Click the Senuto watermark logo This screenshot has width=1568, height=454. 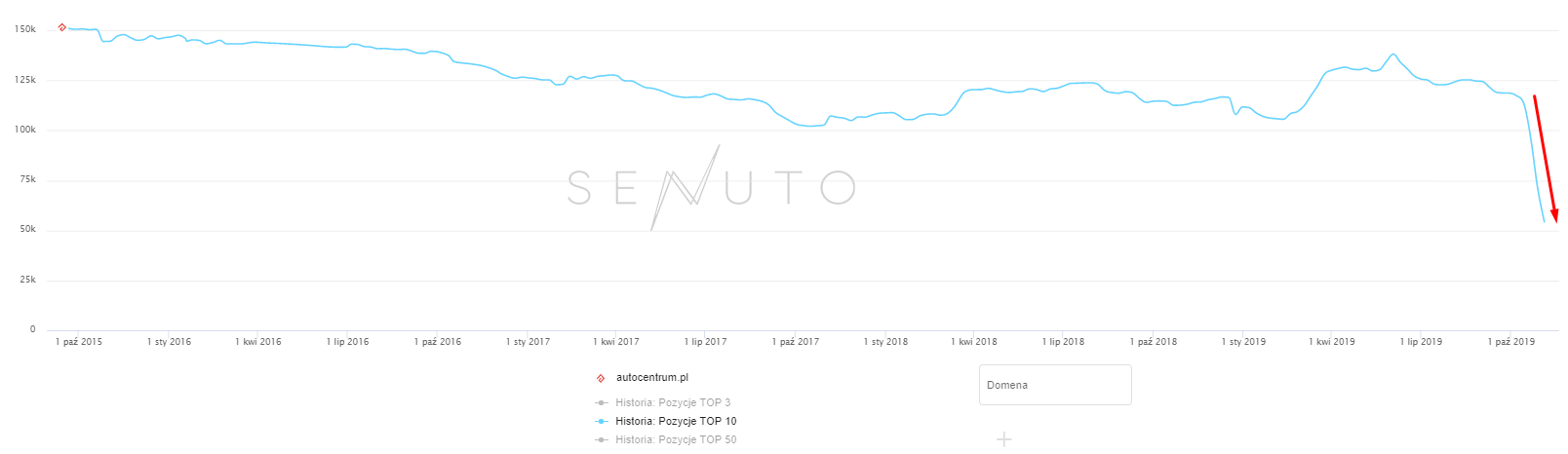click(x=711, y=187)
